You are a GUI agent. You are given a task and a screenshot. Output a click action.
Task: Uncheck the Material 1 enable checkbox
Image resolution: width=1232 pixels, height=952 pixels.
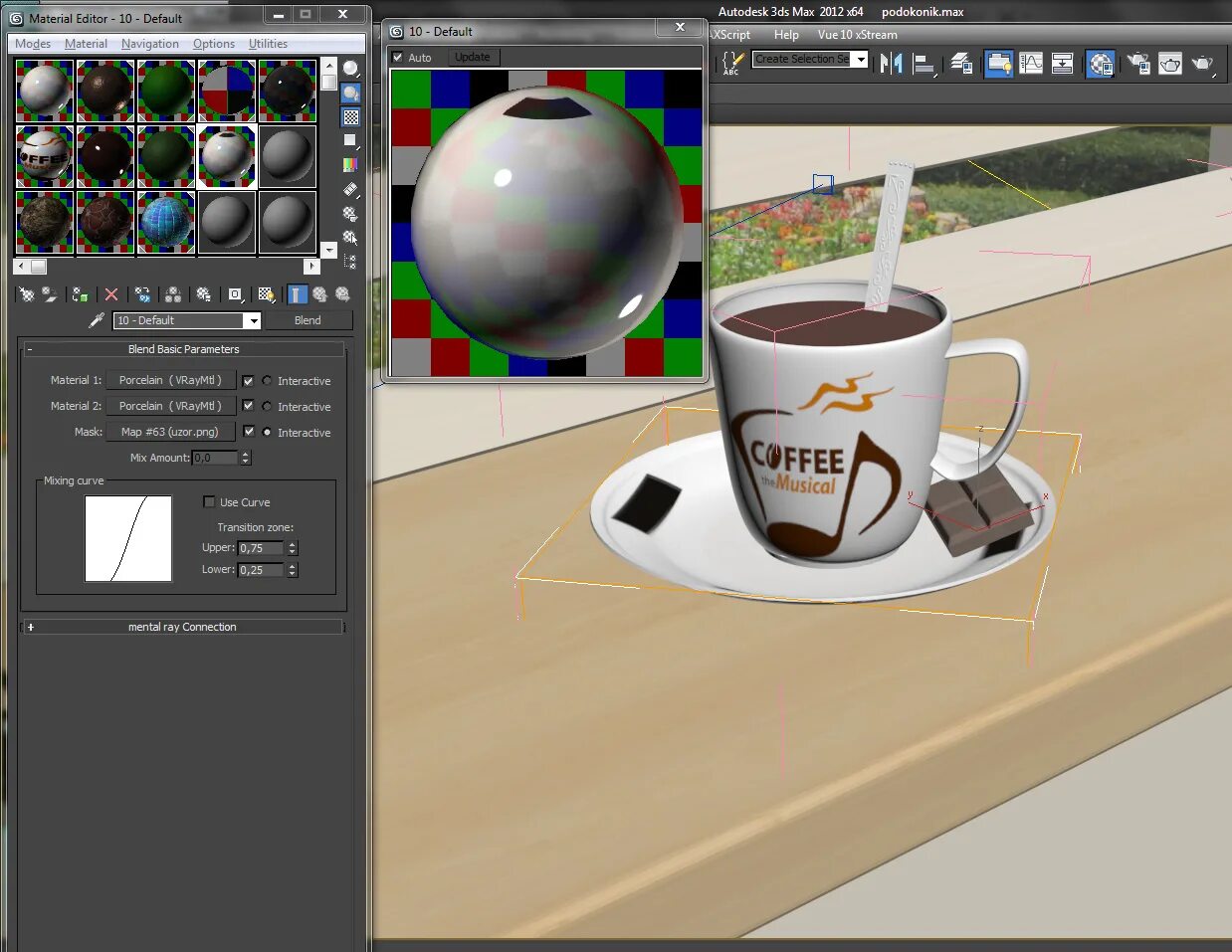pyautogui.click(x=249, y=381)
